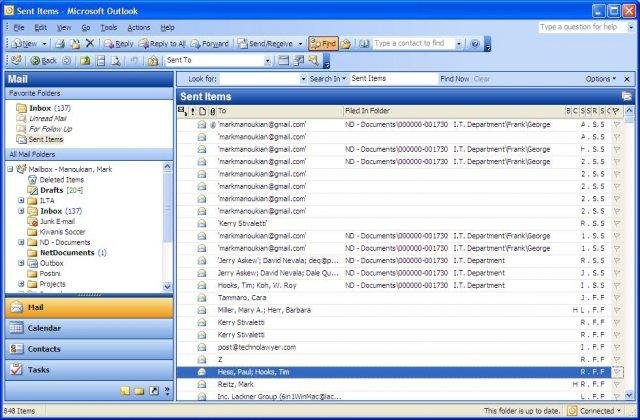Expand the ILTA folder tree node
The image size is (640, 420).
[x=21, y=200]
